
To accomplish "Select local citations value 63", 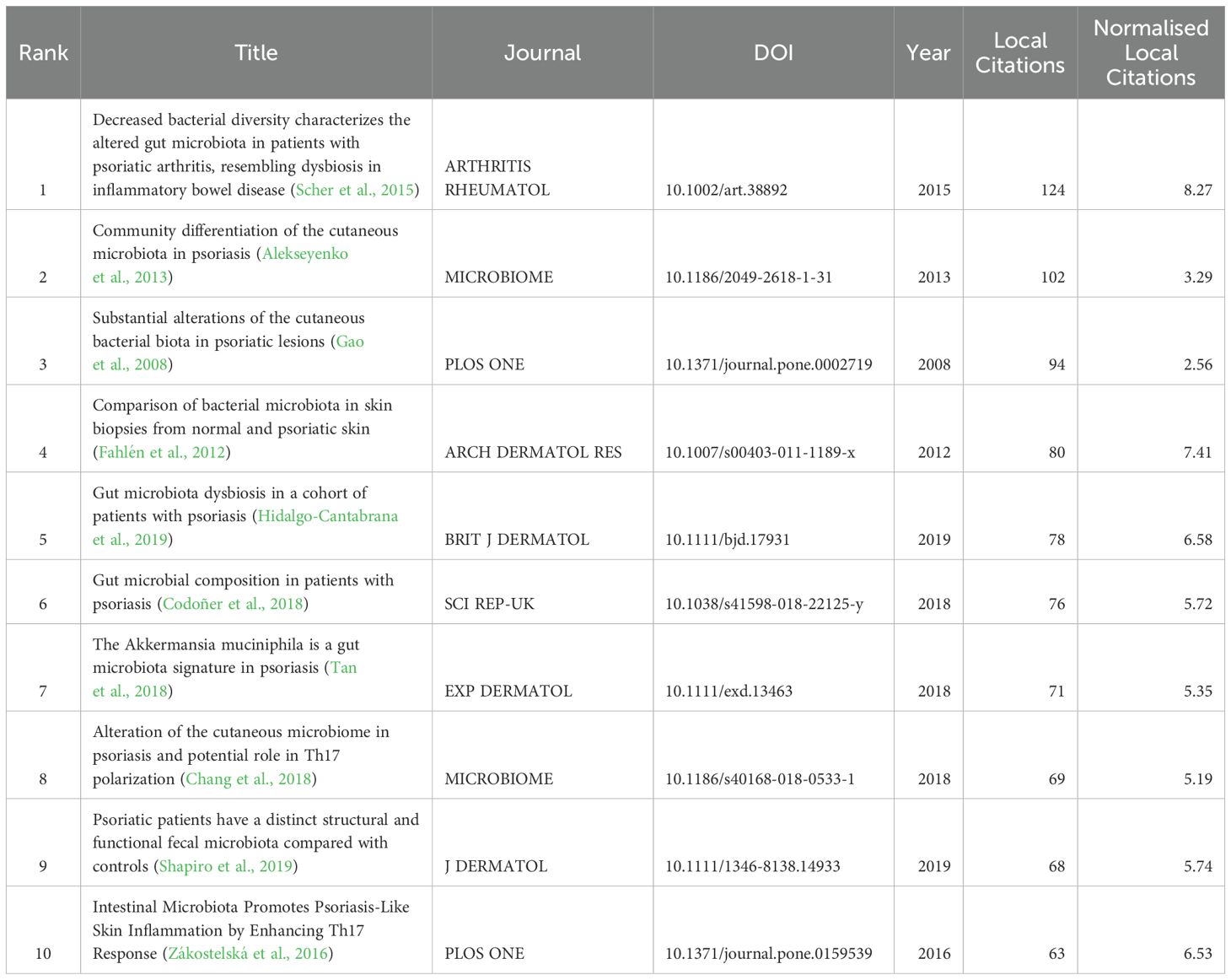I will [1056, 954].
